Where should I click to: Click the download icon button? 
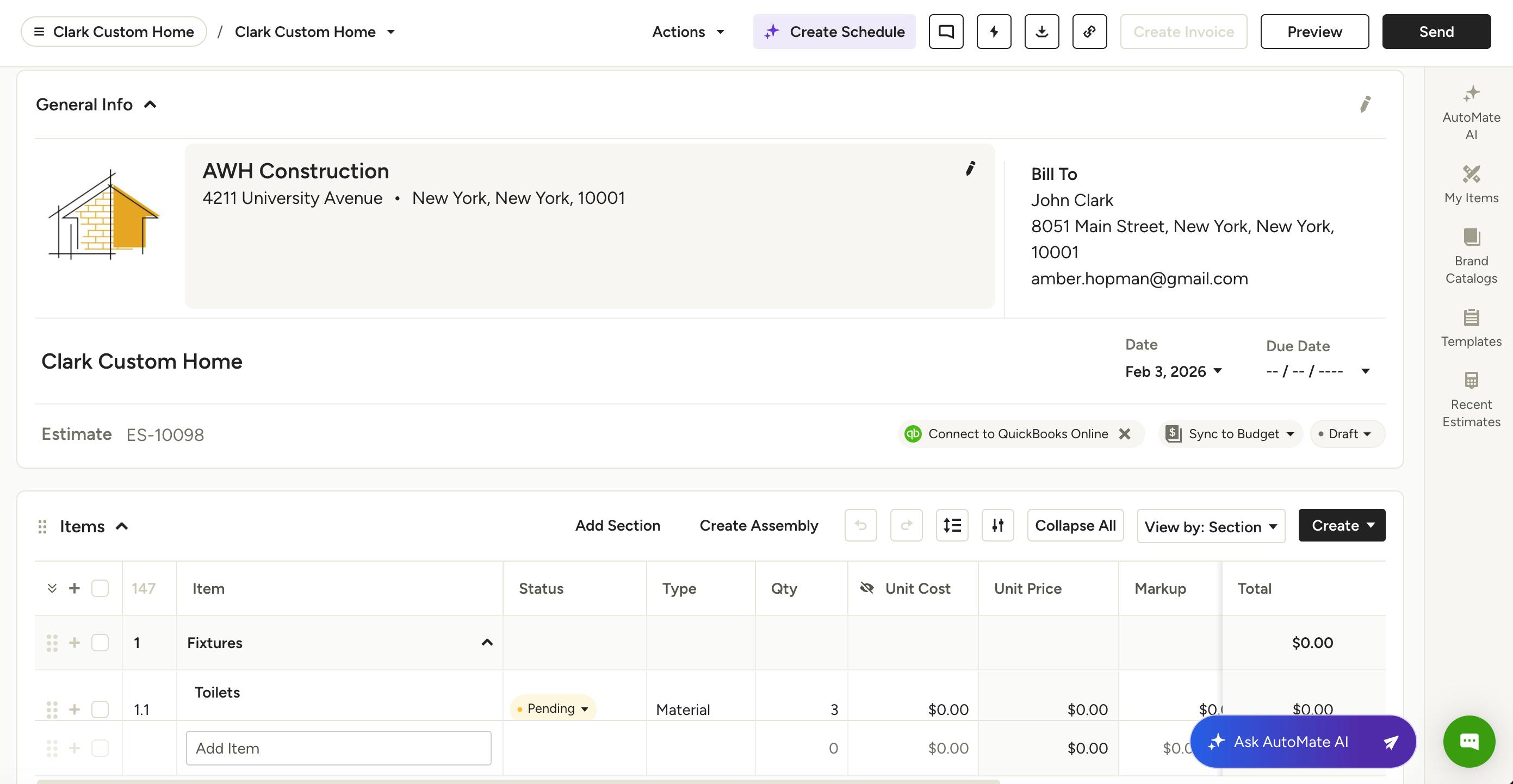1041,32
